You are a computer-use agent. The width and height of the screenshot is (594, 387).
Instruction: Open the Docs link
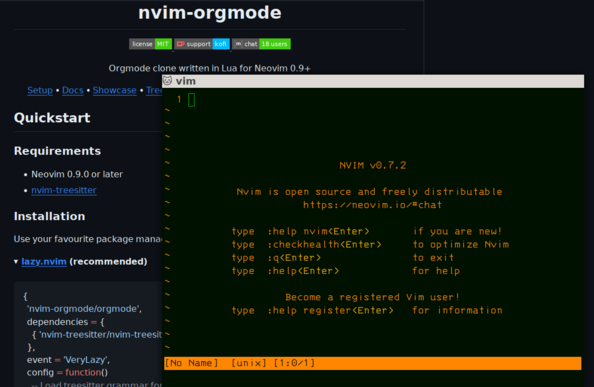[73, 90]
